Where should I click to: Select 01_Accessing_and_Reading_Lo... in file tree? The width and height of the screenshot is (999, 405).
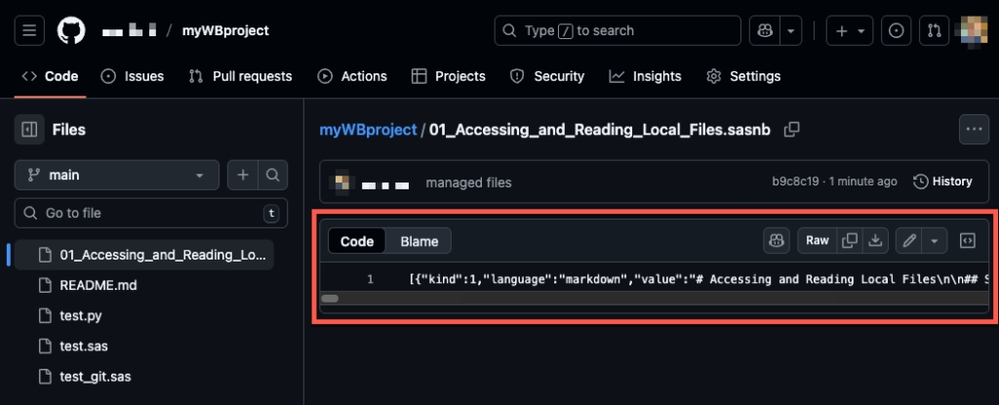coord(144,255)
